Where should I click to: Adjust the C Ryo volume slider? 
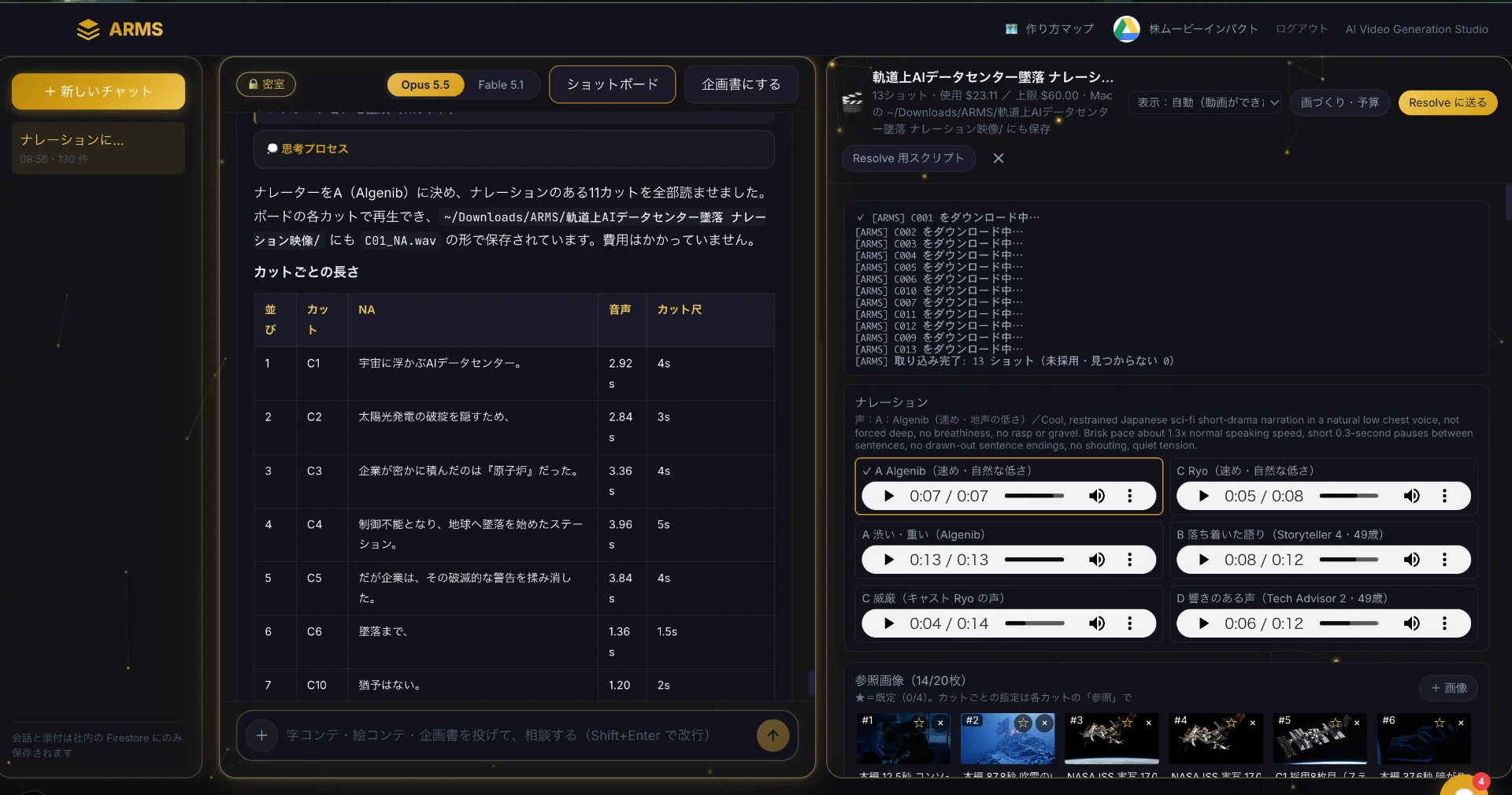tap(1349, 496)
